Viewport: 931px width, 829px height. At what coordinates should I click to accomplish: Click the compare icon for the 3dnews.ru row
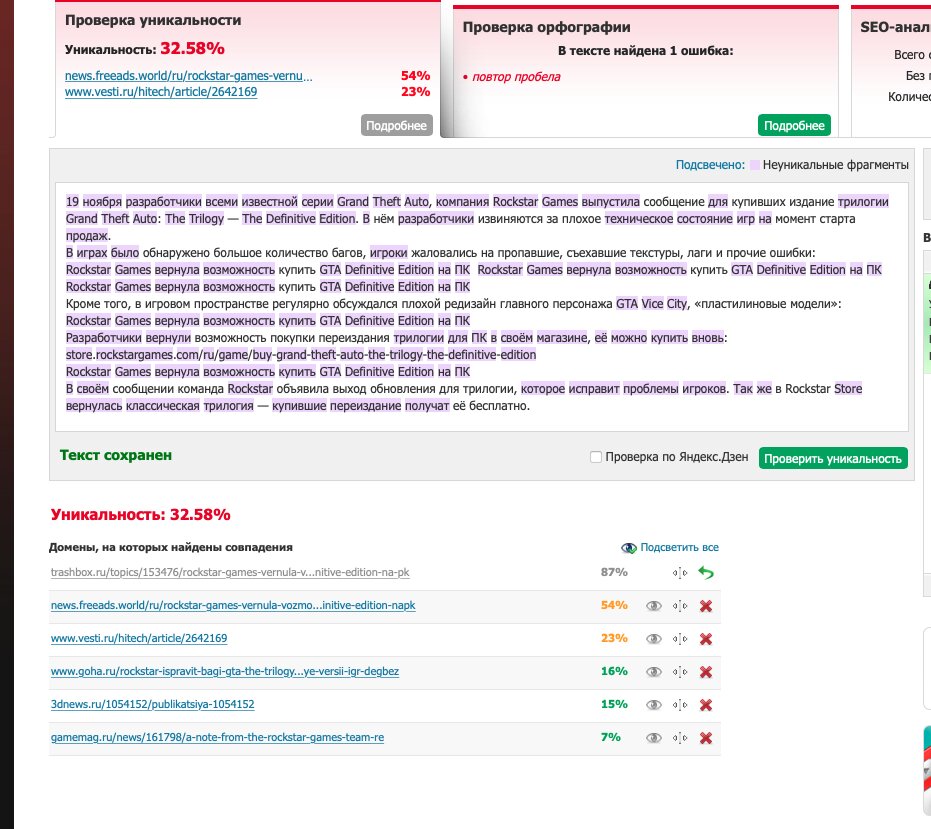pos(680,705)
